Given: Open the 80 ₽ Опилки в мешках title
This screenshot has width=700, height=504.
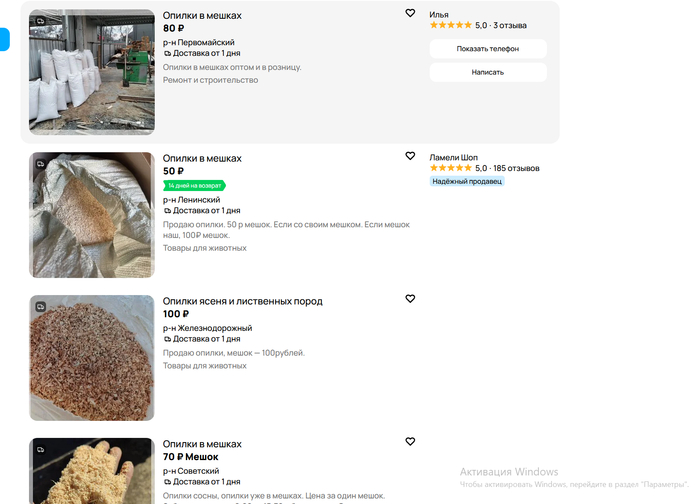Looking at the screenshot, I should 202,16.
